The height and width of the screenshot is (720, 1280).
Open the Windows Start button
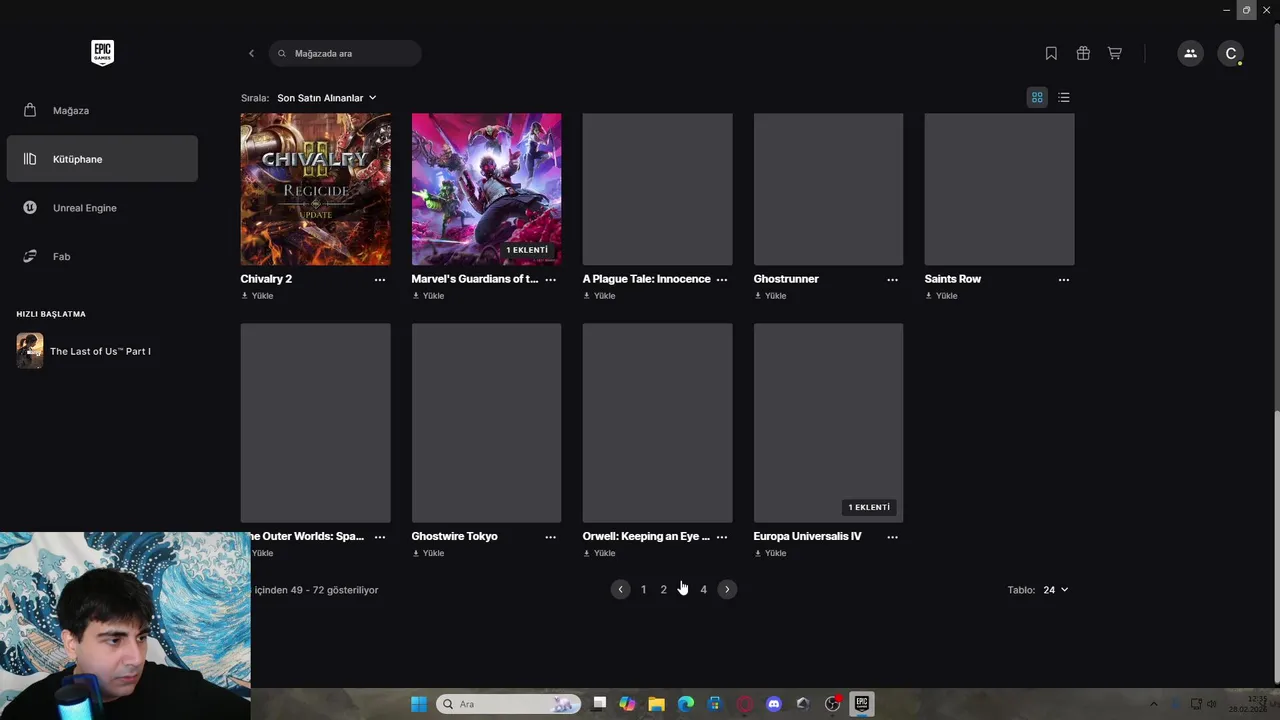(419, 704)
